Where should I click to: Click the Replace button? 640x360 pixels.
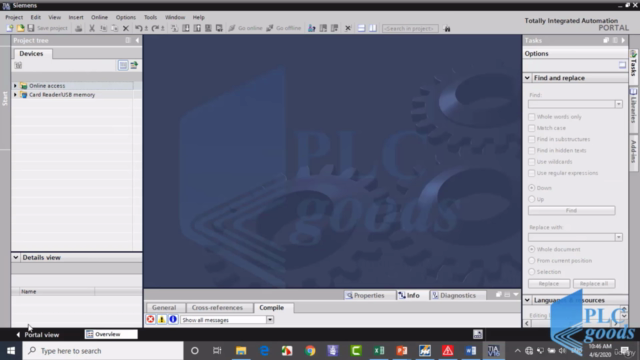549,284
